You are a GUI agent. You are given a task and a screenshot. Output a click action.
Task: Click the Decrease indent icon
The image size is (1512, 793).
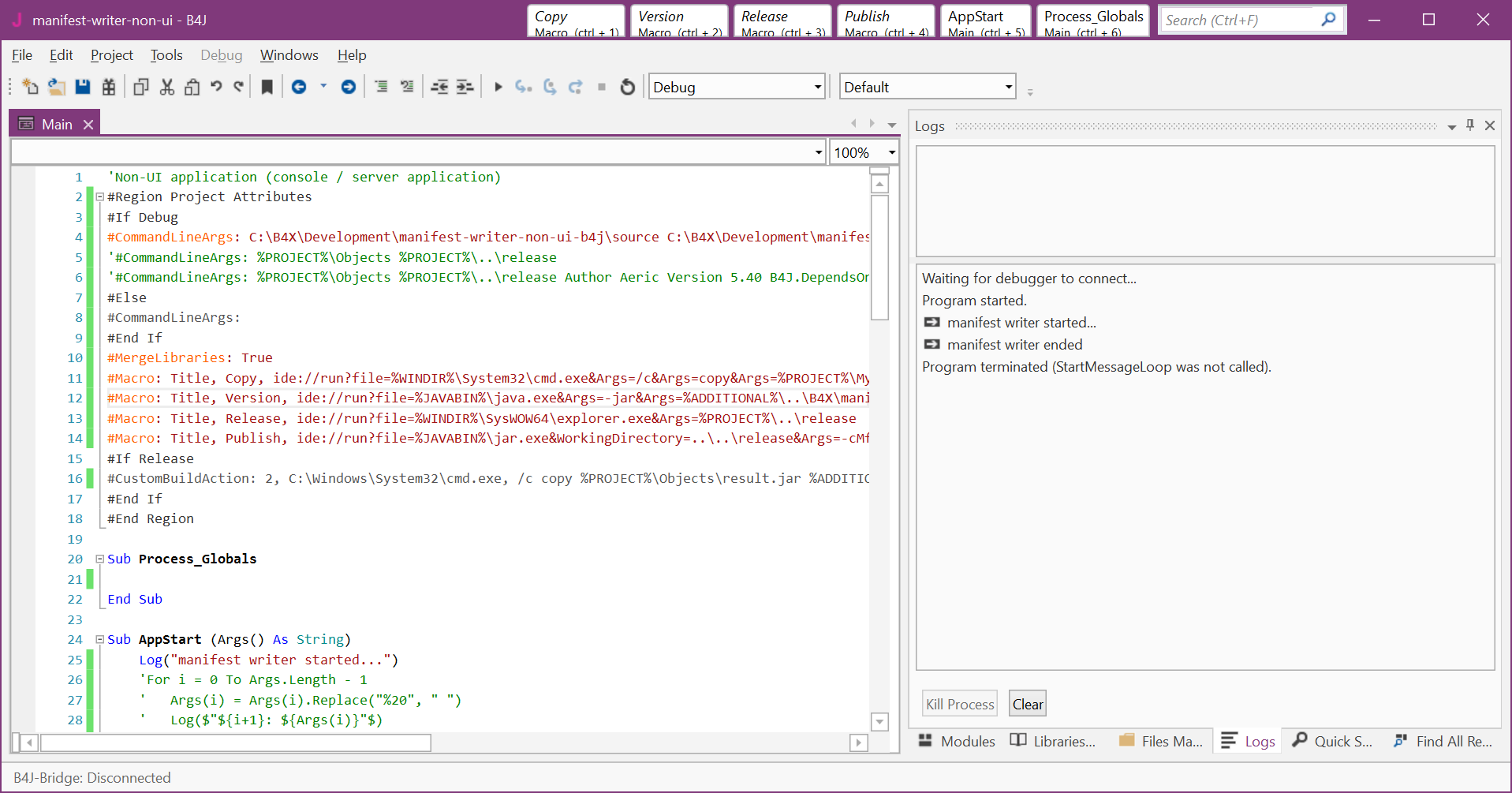(439, 87)
